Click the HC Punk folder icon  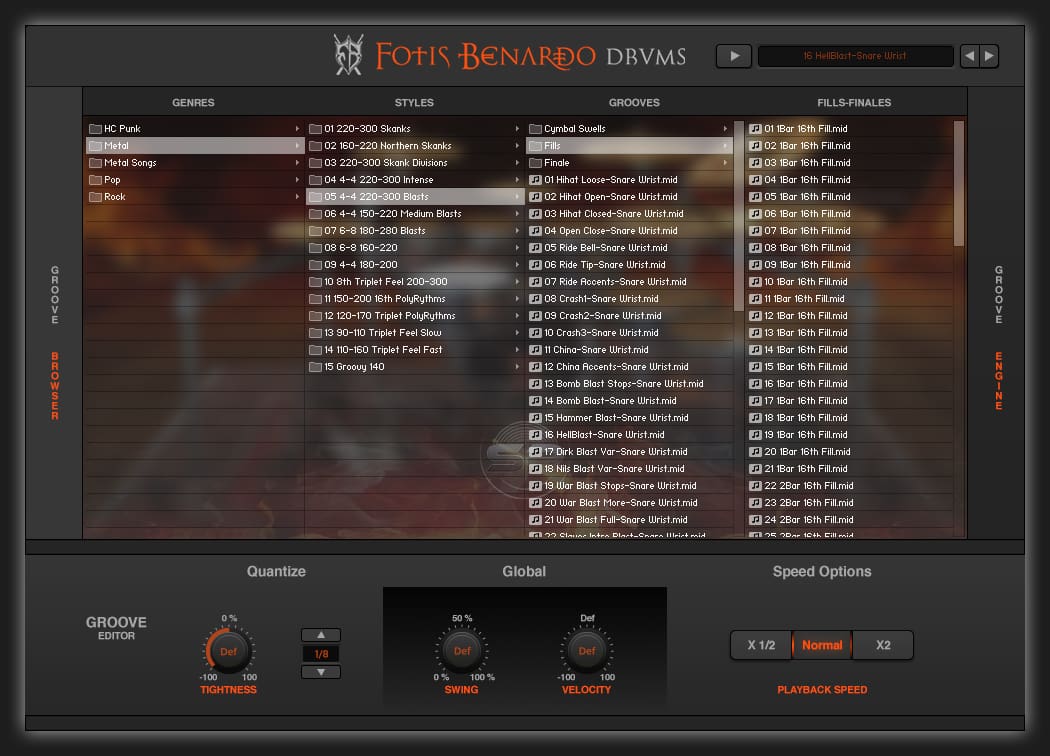point(95,129)
